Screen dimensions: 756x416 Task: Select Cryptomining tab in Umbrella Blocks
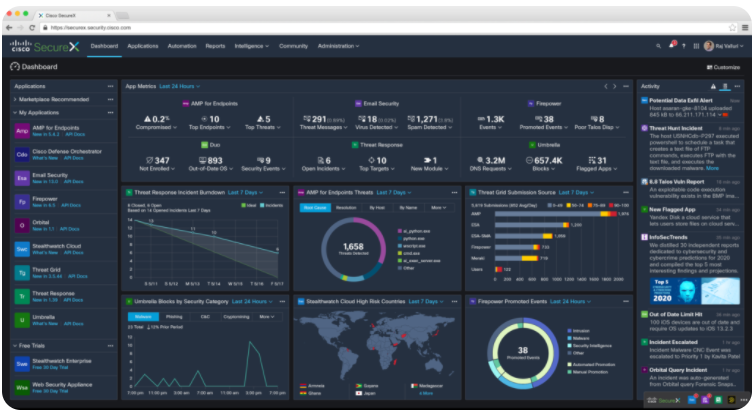(x=236, y=317)
